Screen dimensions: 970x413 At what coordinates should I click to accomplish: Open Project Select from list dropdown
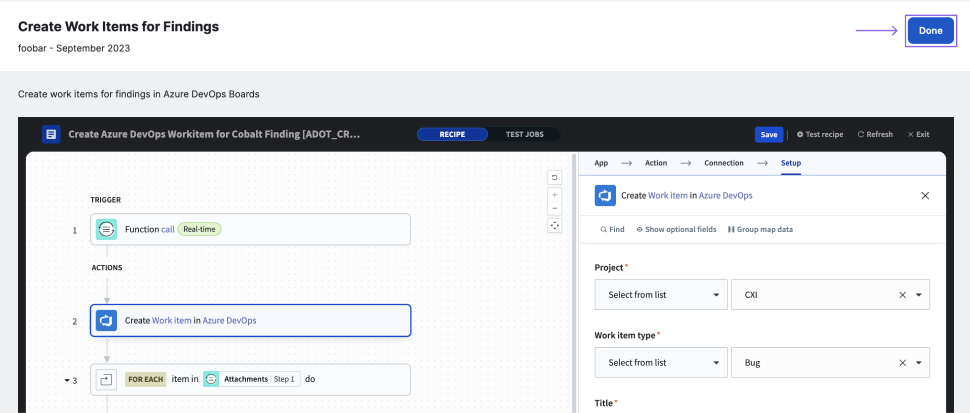[661, 295]
